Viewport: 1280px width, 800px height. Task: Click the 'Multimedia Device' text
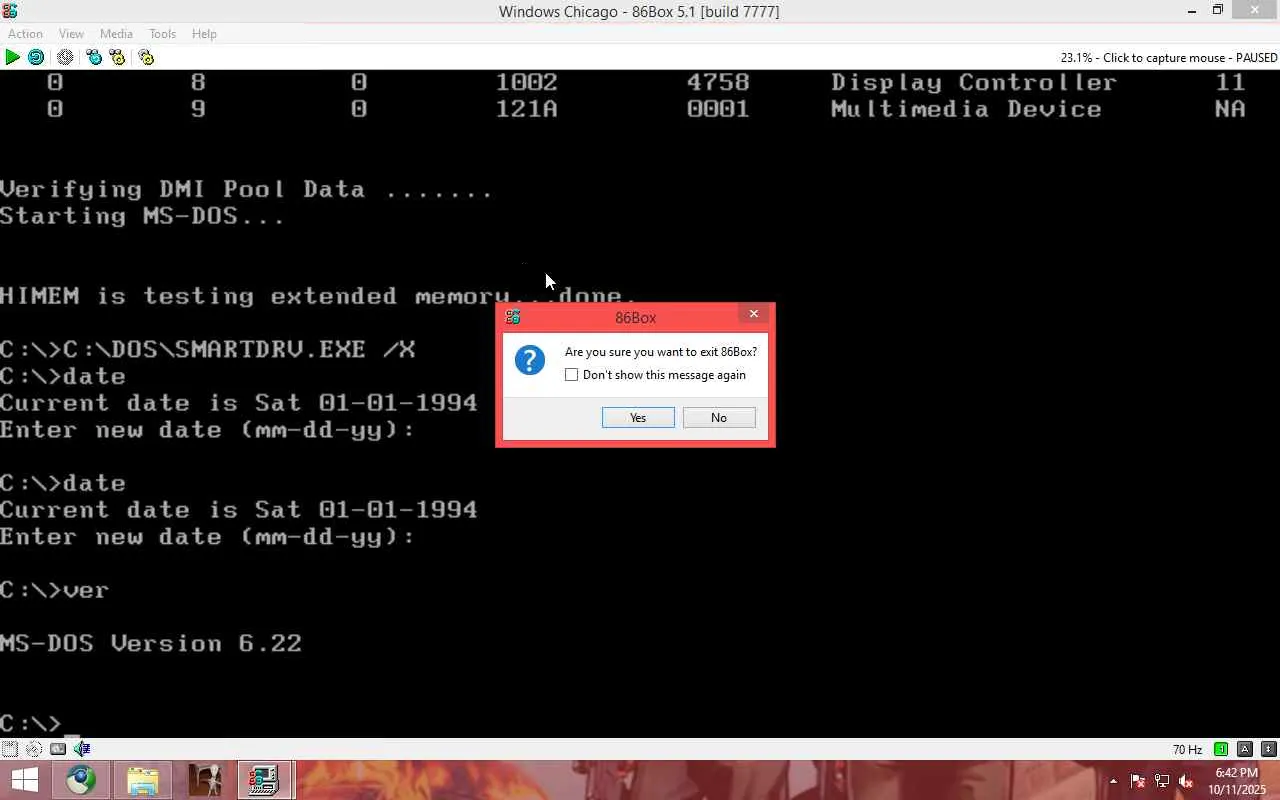[x=966, y=109]
